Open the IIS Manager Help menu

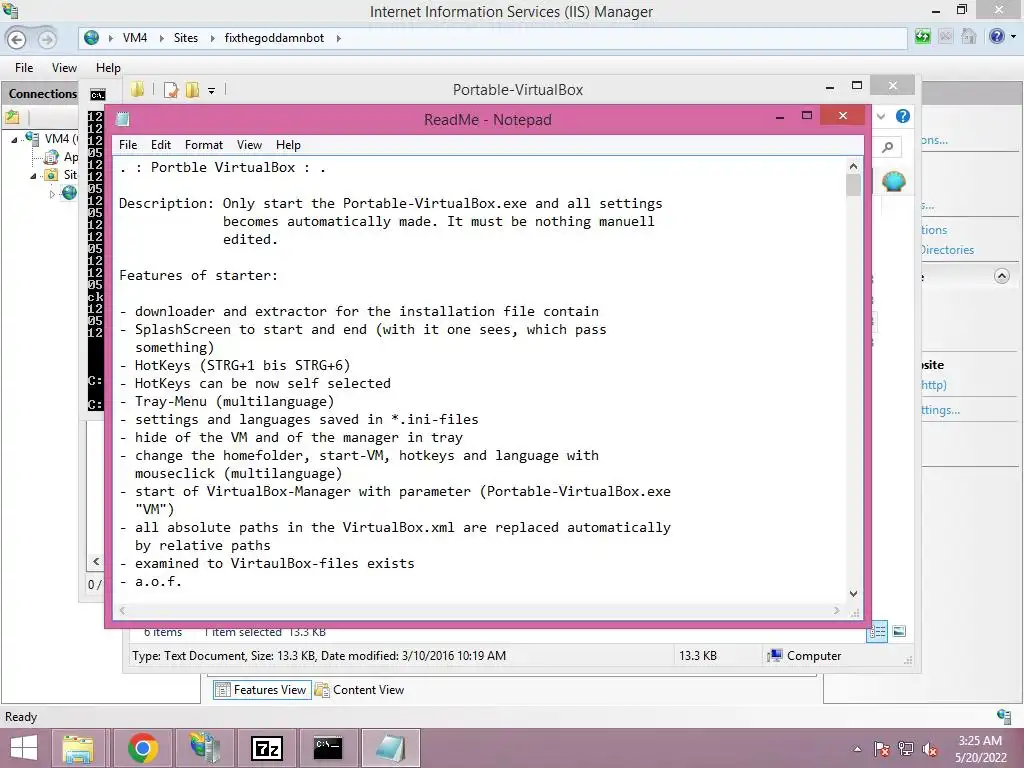click(x=108, y=68)
